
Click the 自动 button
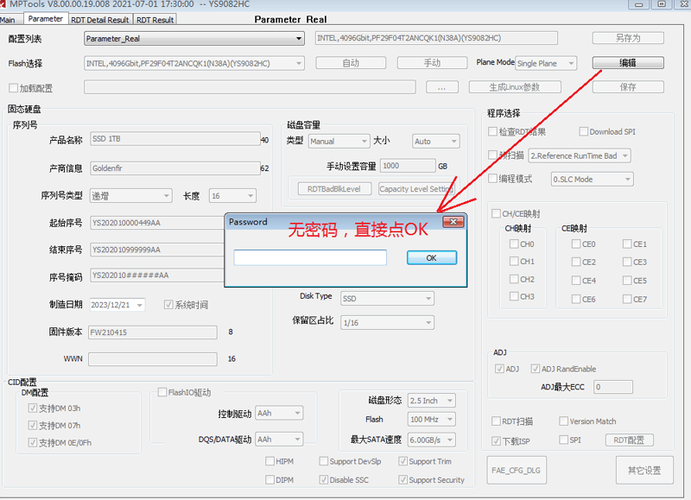point(351,63)
